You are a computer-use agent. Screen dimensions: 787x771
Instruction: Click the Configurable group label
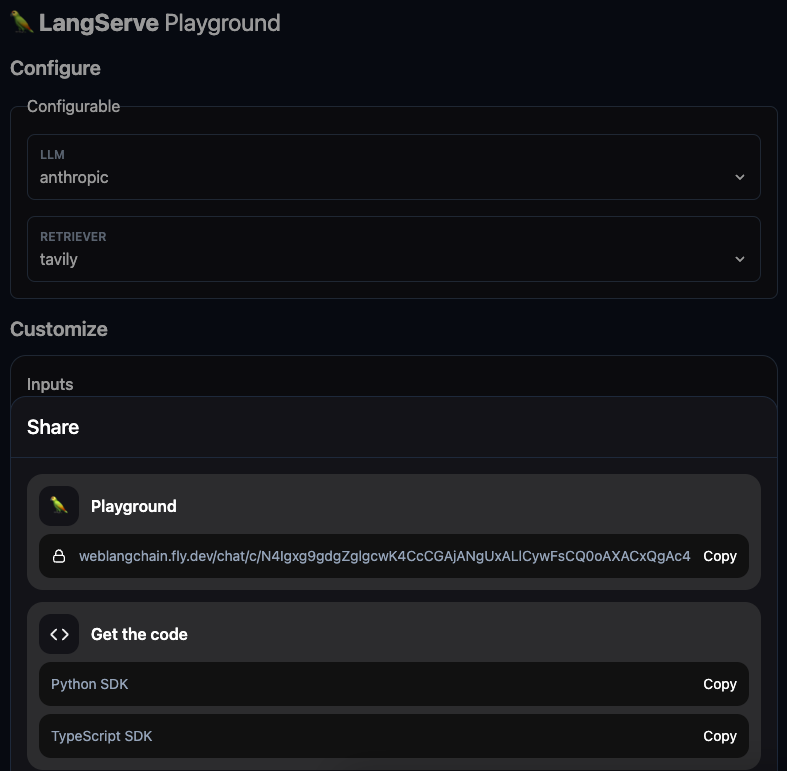[73, 106]
